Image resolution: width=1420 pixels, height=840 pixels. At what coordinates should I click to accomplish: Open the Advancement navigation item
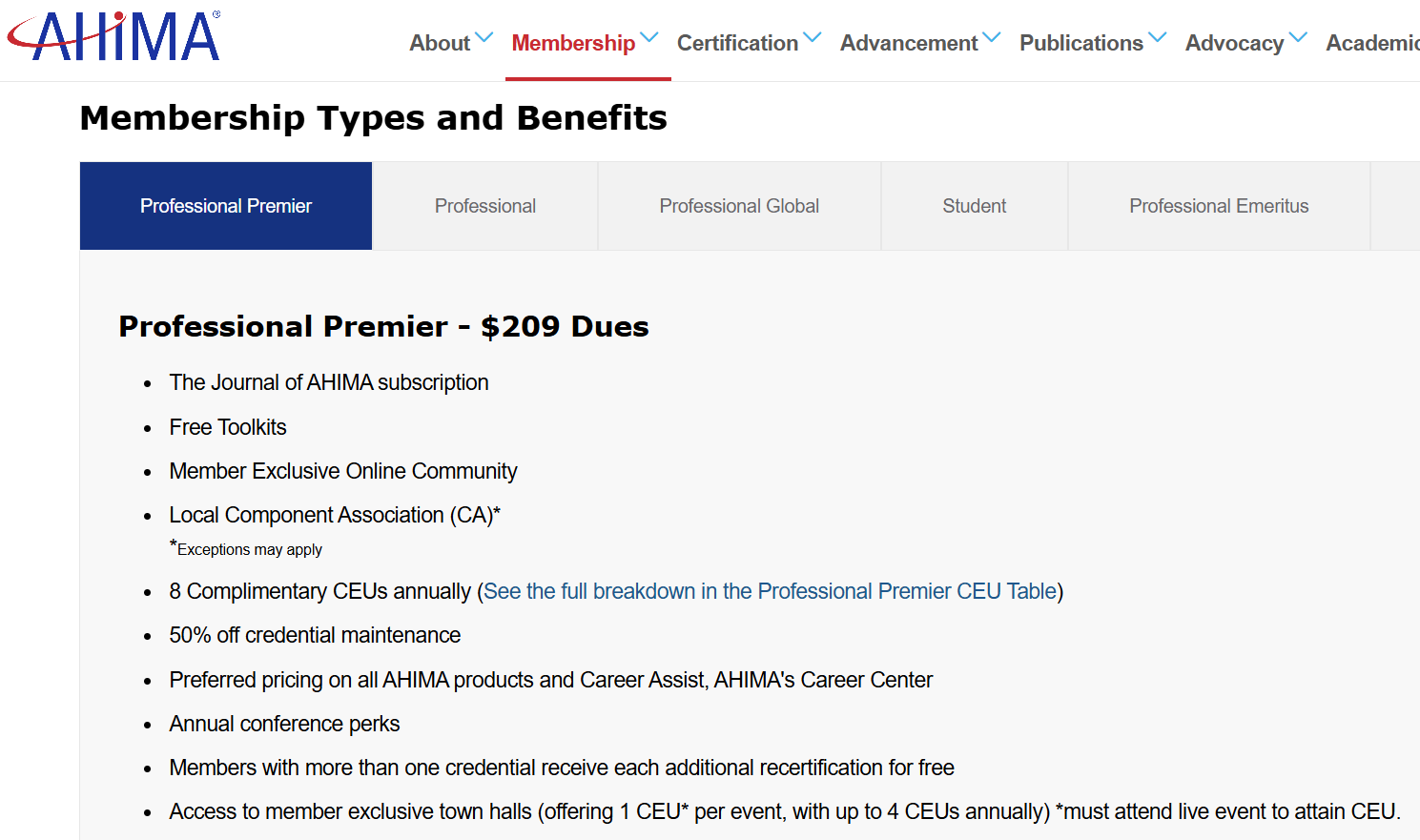(x=908, y=43)
